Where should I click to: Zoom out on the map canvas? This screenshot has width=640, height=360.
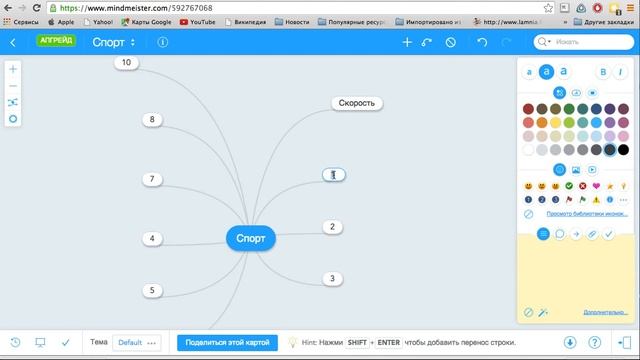pyautogui.click(x=13, y=86)
